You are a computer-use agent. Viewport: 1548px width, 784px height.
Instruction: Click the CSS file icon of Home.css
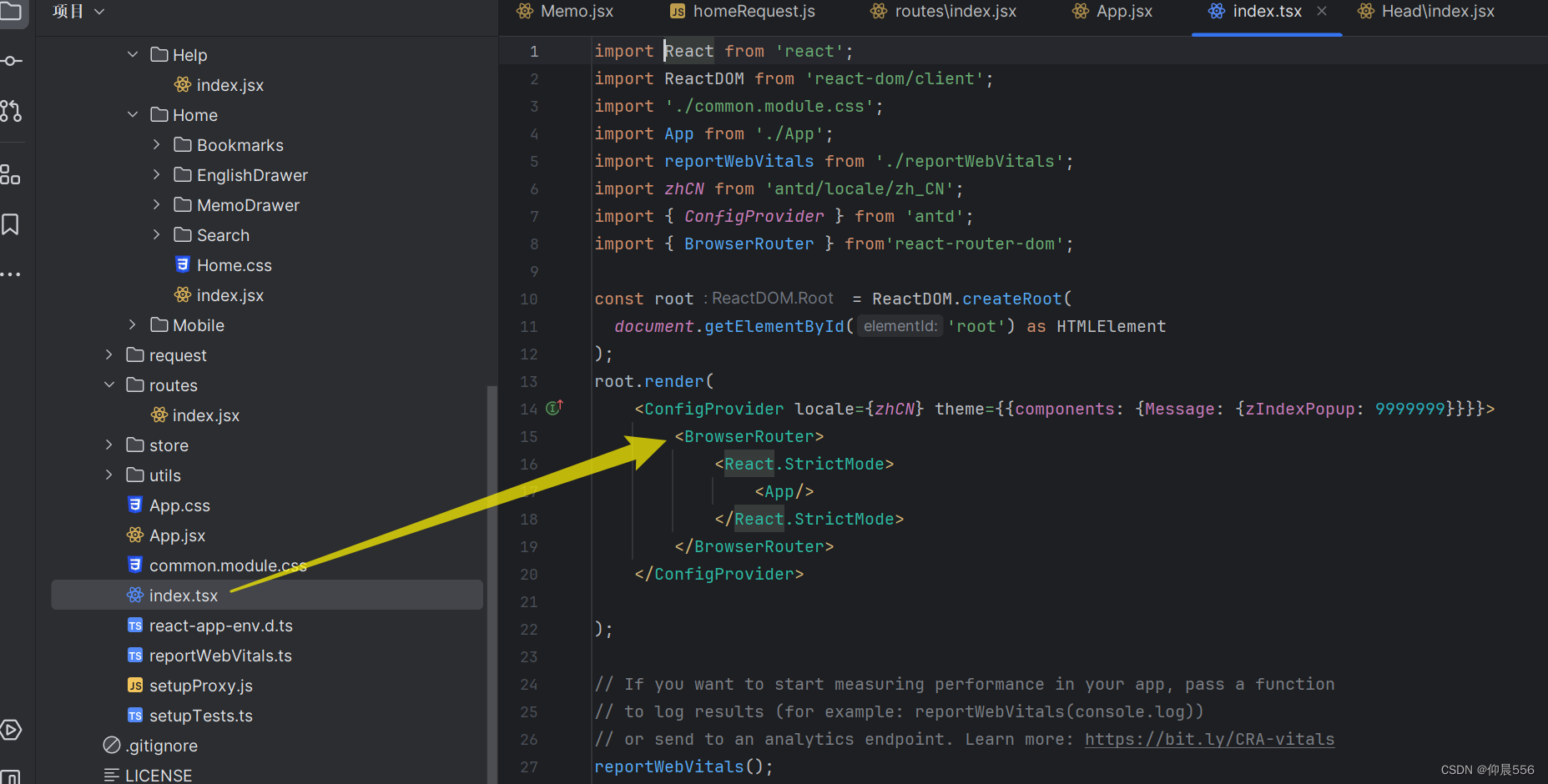click(x=183, y=264)
